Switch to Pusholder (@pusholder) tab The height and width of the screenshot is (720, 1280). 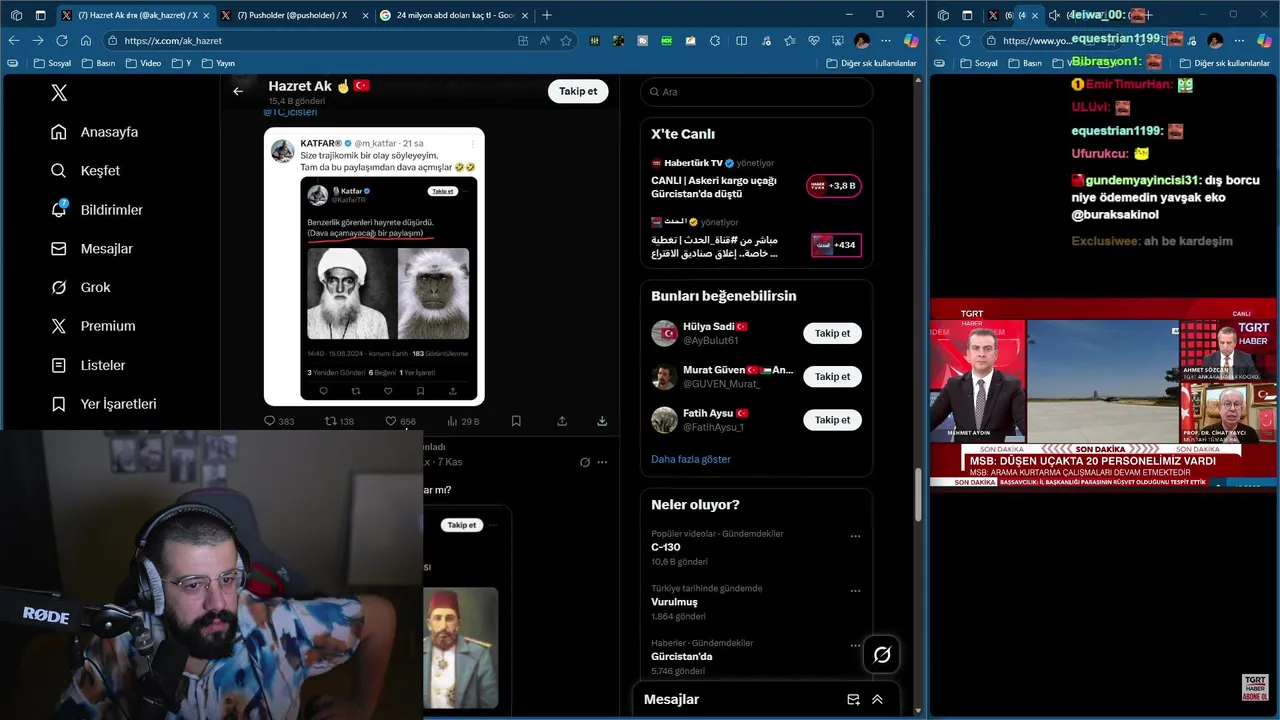[293, 15]
